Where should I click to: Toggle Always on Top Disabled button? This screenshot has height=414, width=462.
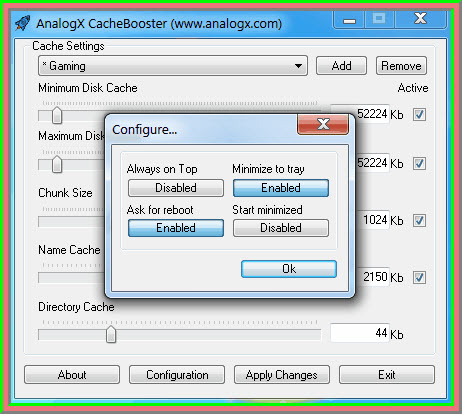pos(176,188)
